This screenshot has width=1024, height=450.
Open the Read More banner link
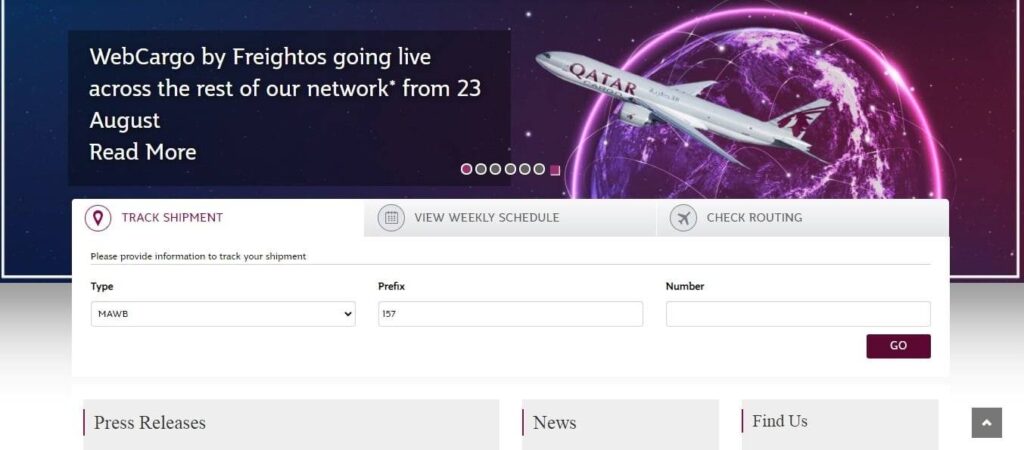[x=143, y=152]
